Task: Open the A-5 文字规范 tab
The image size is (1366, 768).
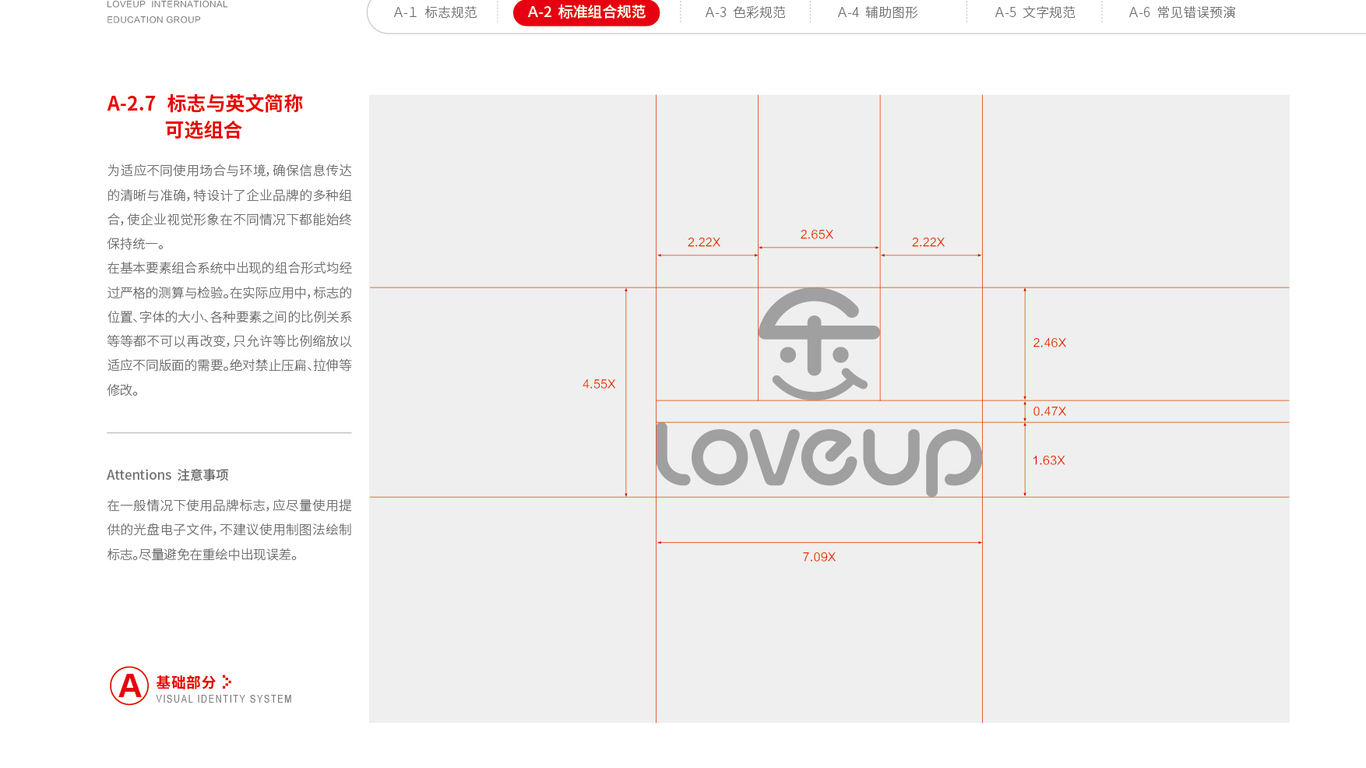Action: coord(1035,13)
